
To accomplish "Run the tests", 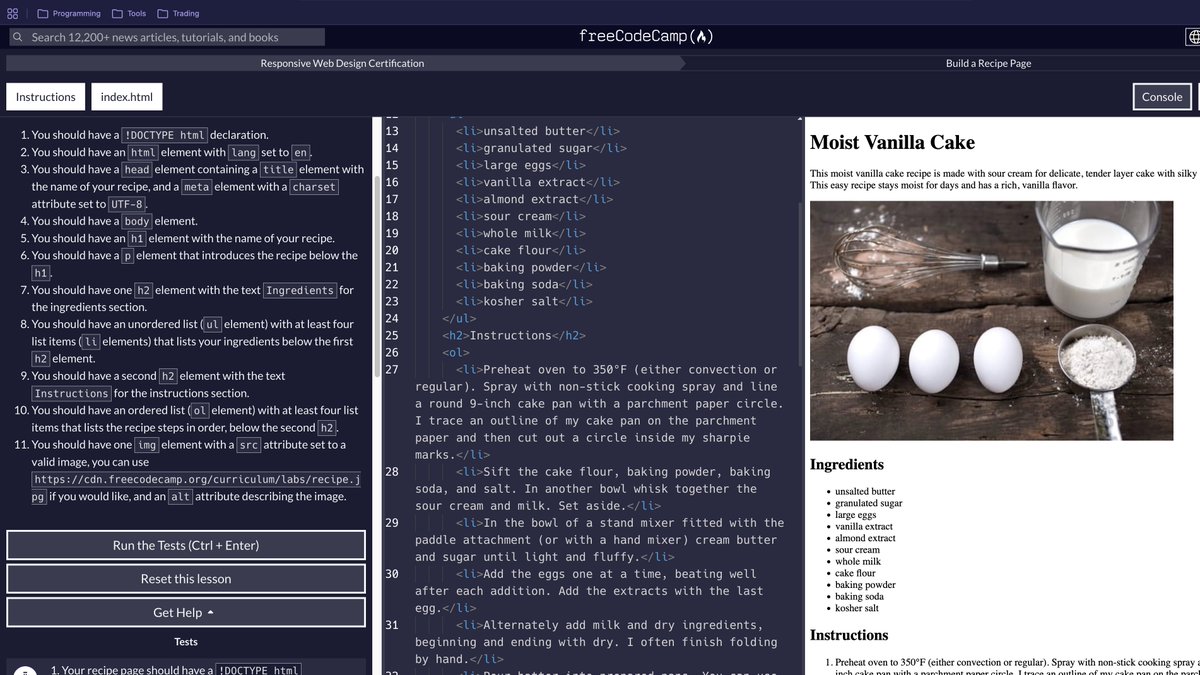I will click(185, 545).
